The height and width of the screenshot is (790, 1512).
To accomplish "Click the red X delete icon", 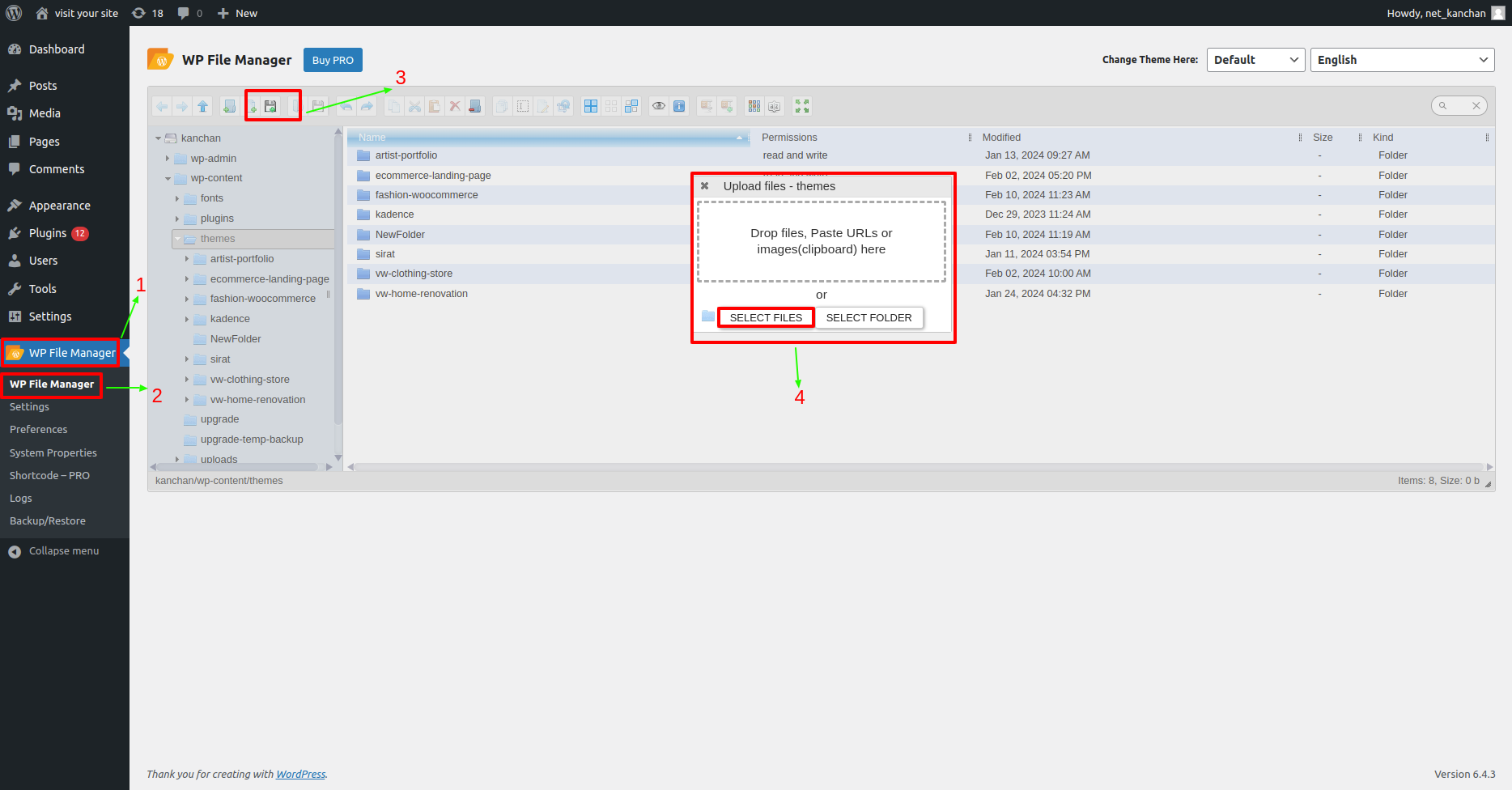I will tap(455, 106).
